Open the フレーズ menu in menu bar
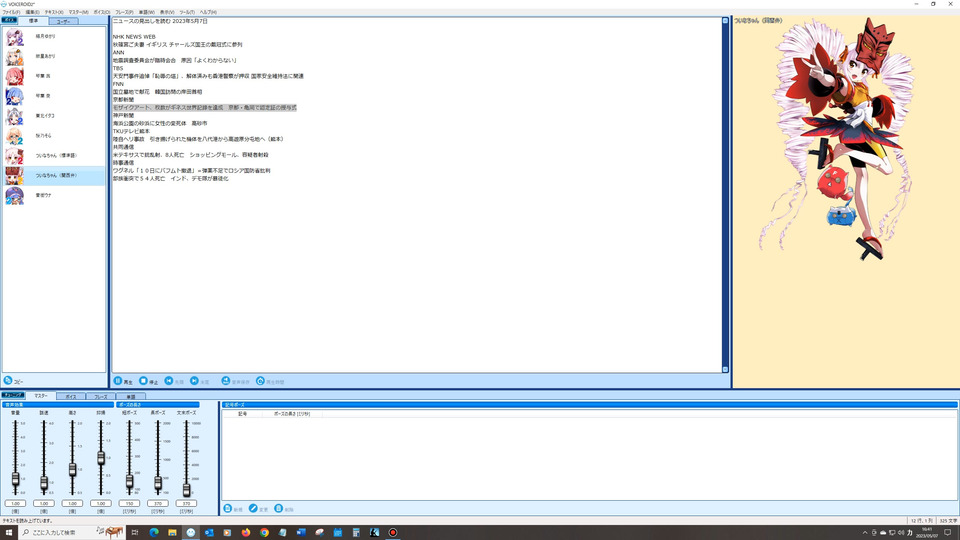The height and width of the screenshot is (540, 960). pyautogui.click(x=124, y=12)
